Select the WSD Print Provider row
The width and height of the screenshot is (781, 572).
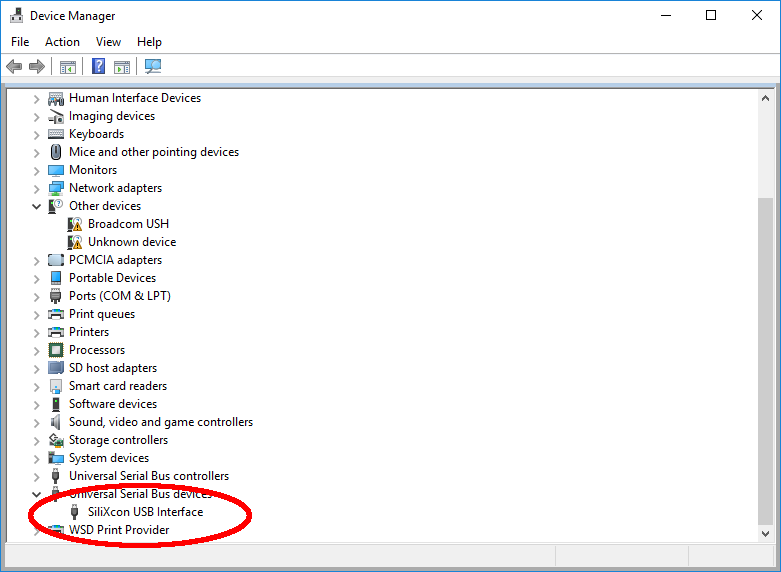click(119, 530)
